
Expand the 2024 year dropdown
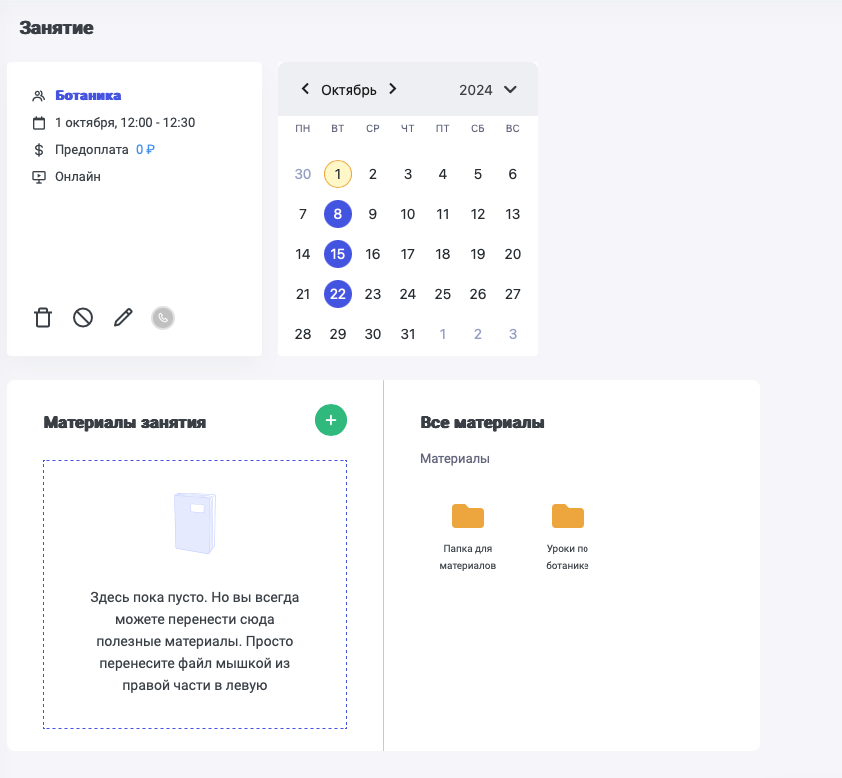pos(510,90)
